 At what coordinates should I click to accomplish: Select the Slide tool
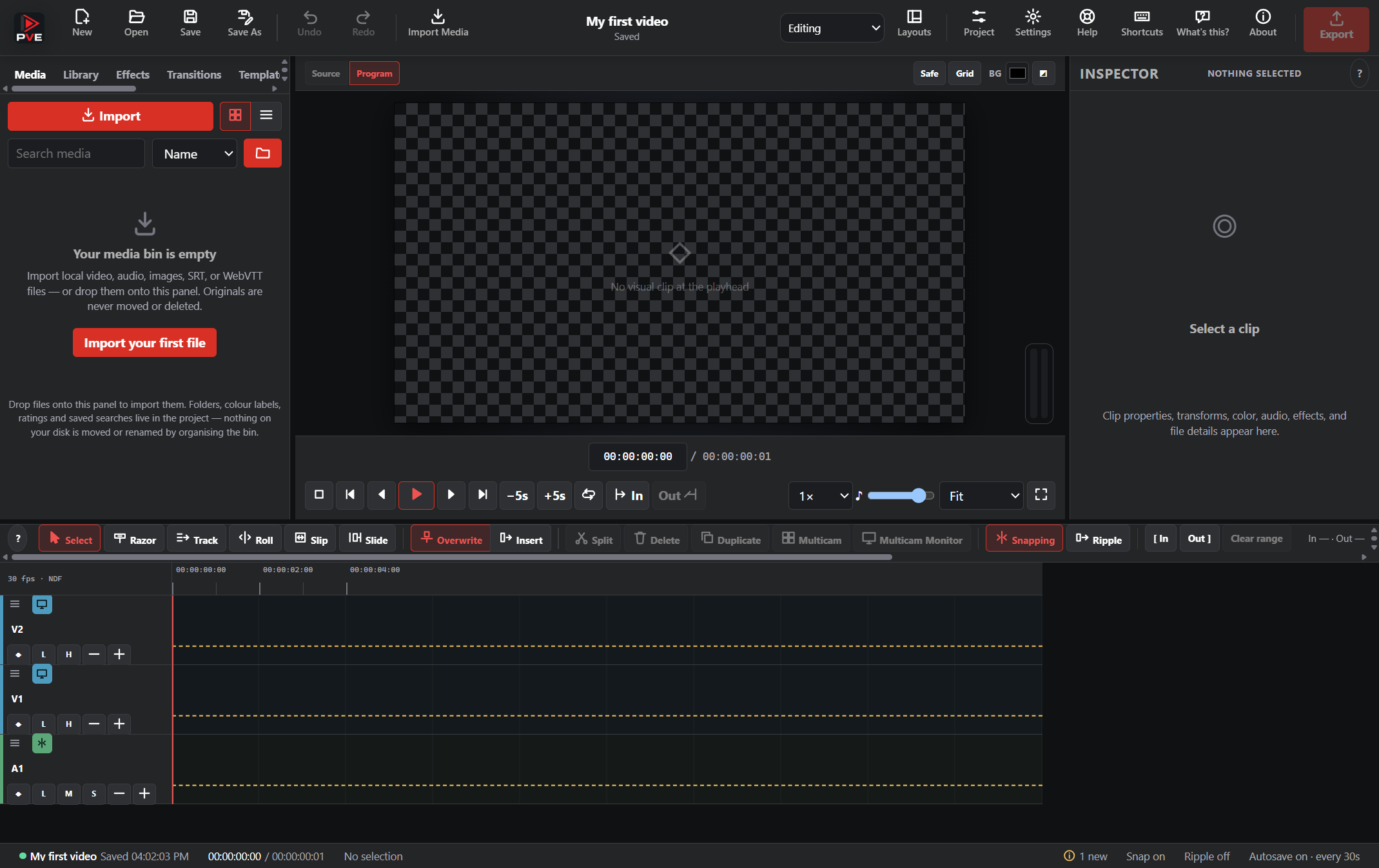[367, 539]
